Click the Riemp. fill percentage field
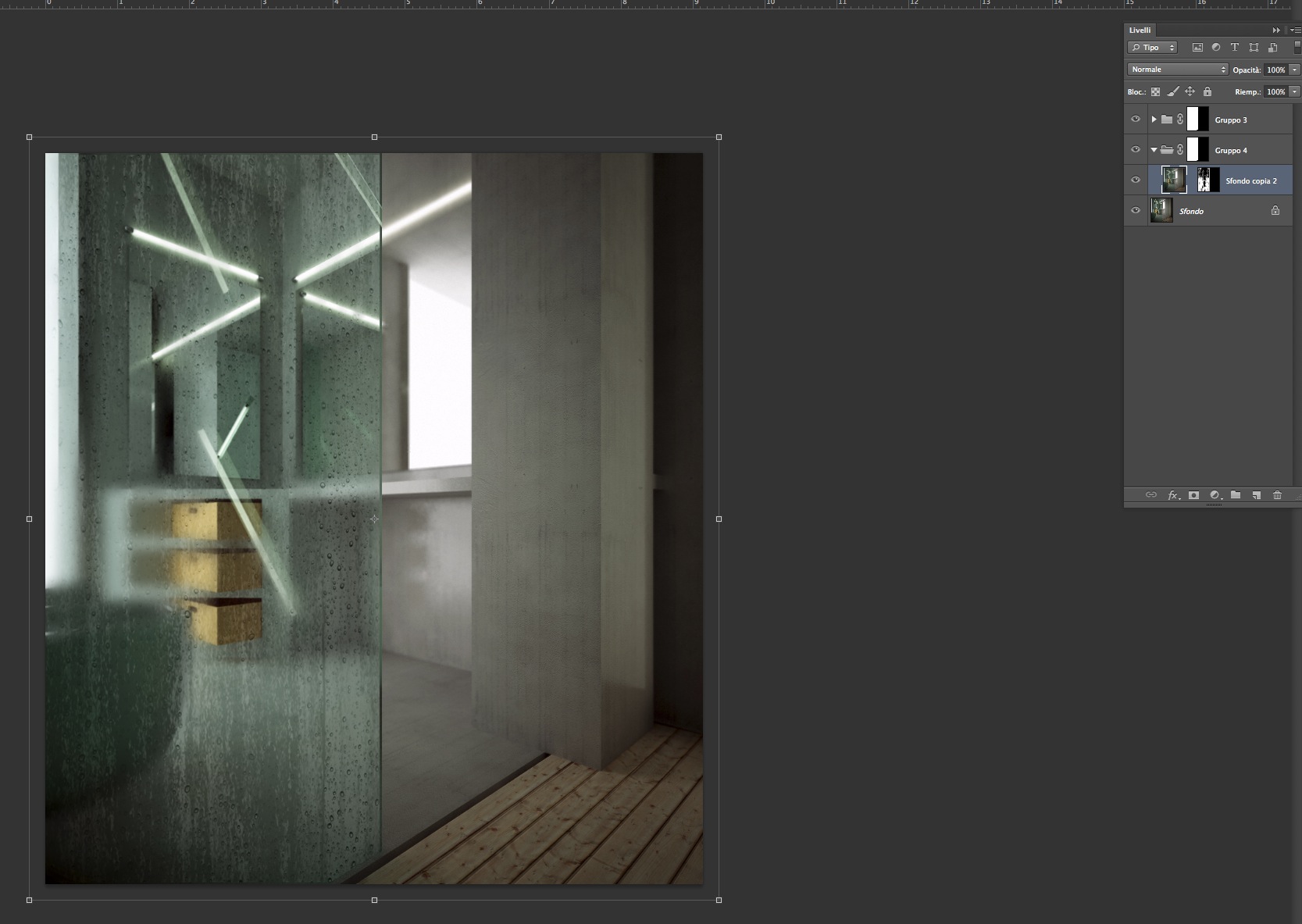Screen dimensions: 1302x924 [x=1275, y=92]
